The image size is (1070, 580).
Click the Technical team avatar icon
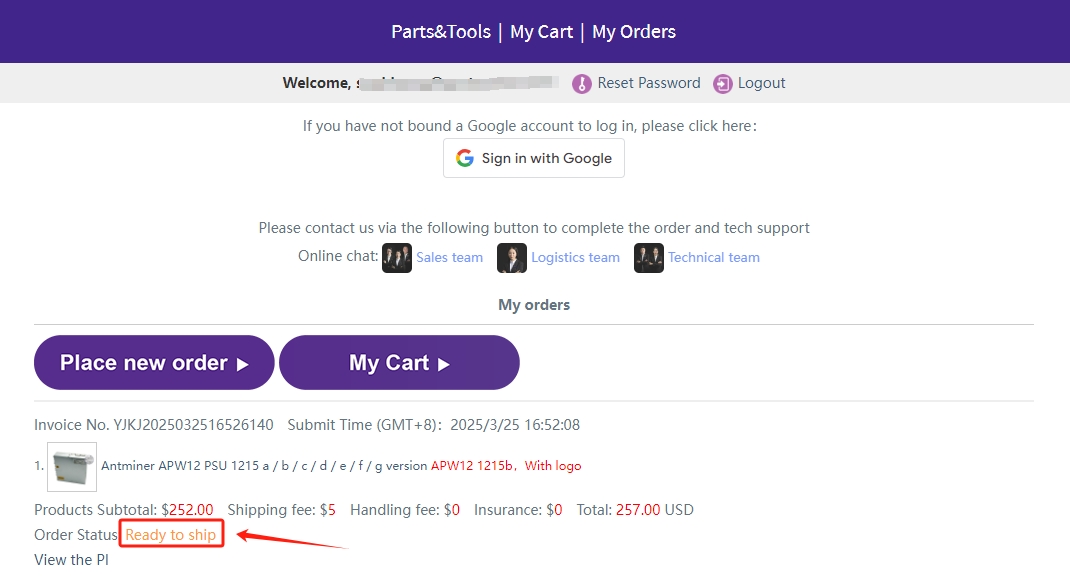pos(649,258)
